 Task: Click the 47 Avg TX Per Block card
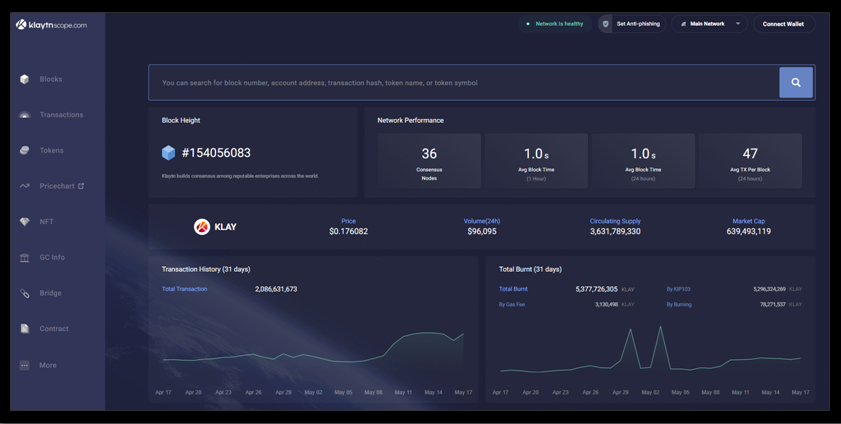pyautogui.click(x=750, y=161)
